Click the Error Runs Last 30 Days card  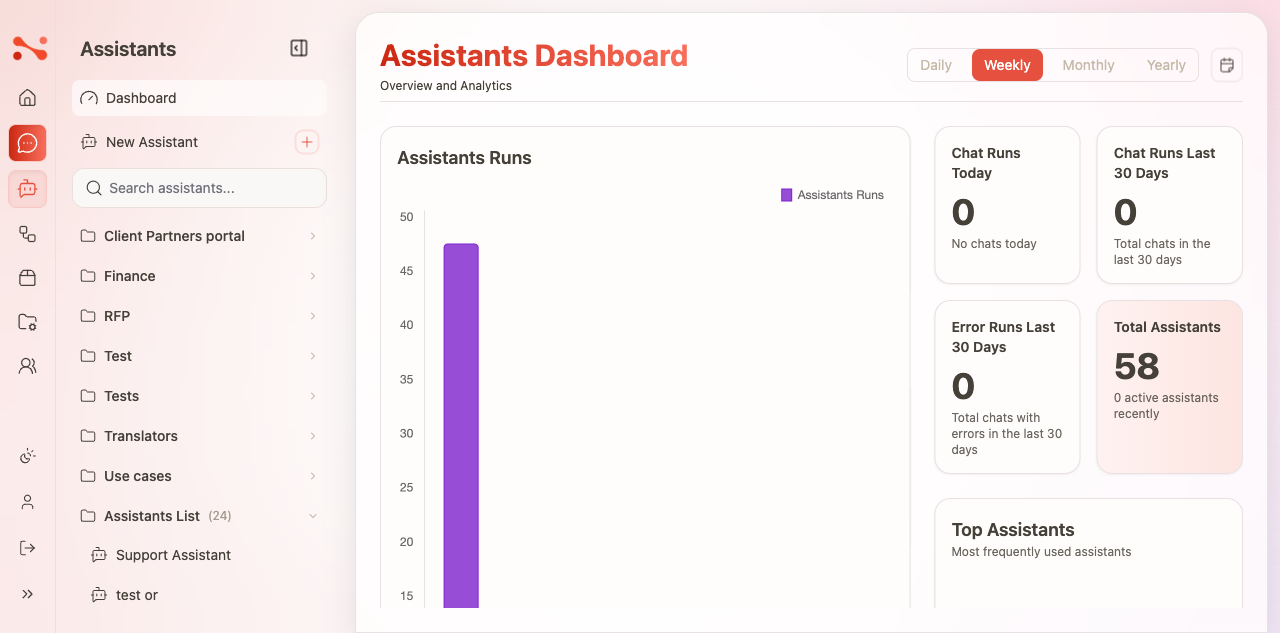click(x=1007, y=387)
